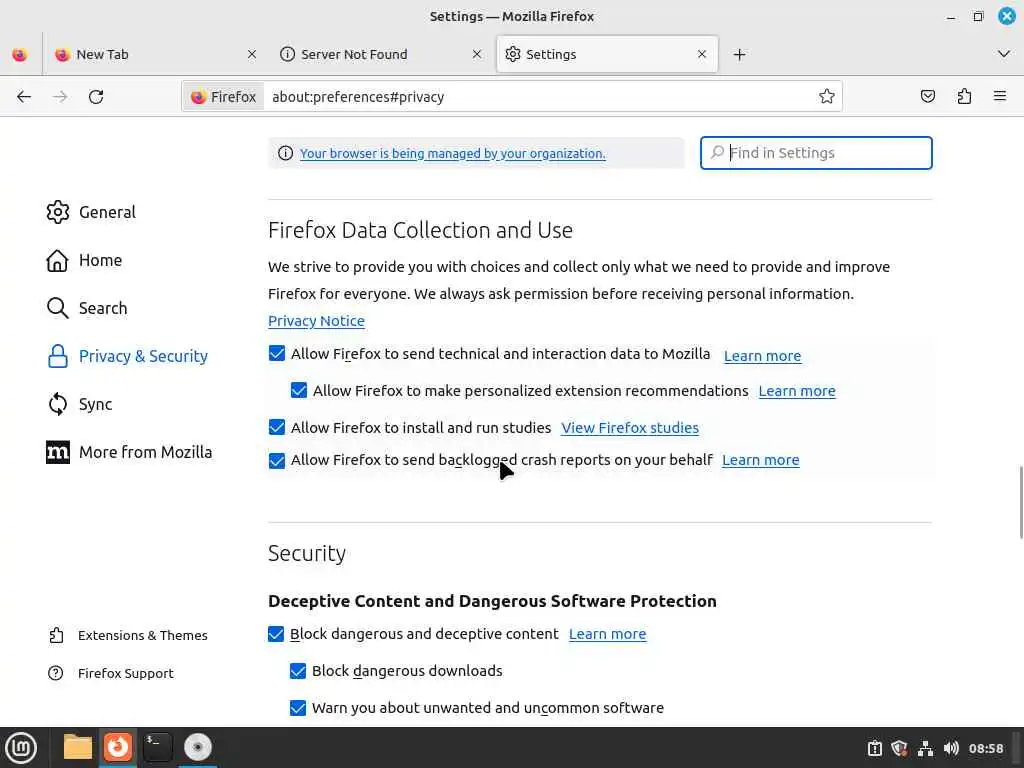Expand the list all tabs dropdown
The image size is (1024, 768).
1004,54
